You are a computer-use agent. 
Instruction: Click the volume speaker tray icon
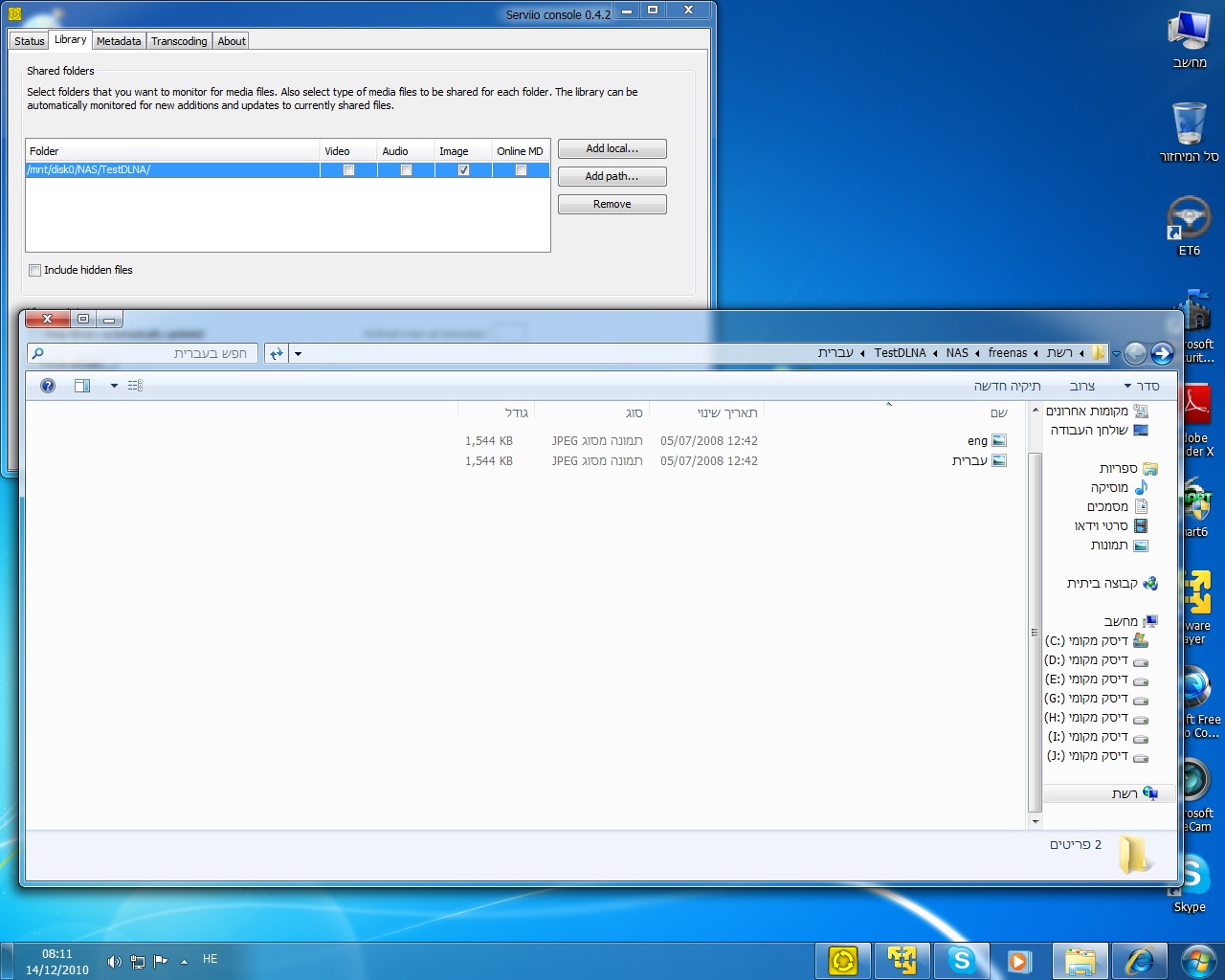(114, 961)
